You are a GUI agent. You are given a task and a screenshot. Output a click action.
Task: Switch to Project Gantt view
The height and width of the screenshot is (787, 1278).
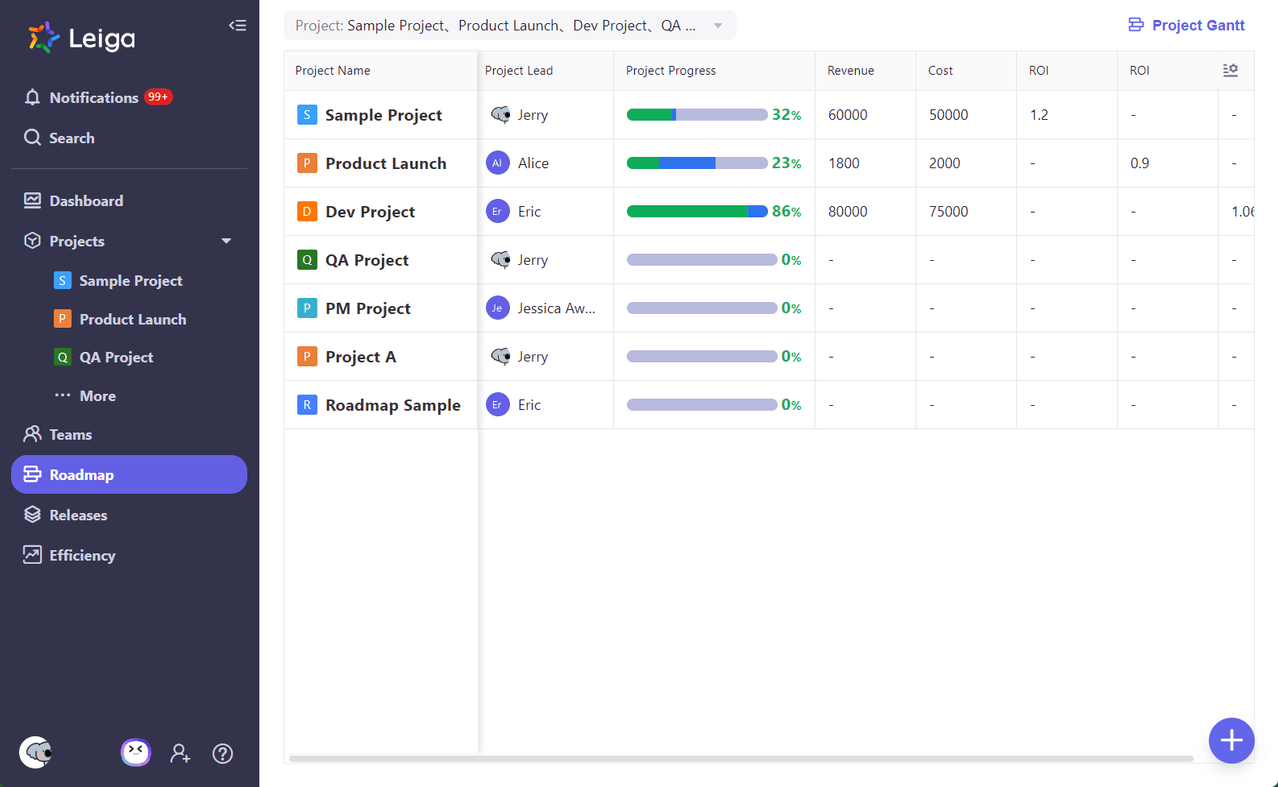tap(1186, 25)
